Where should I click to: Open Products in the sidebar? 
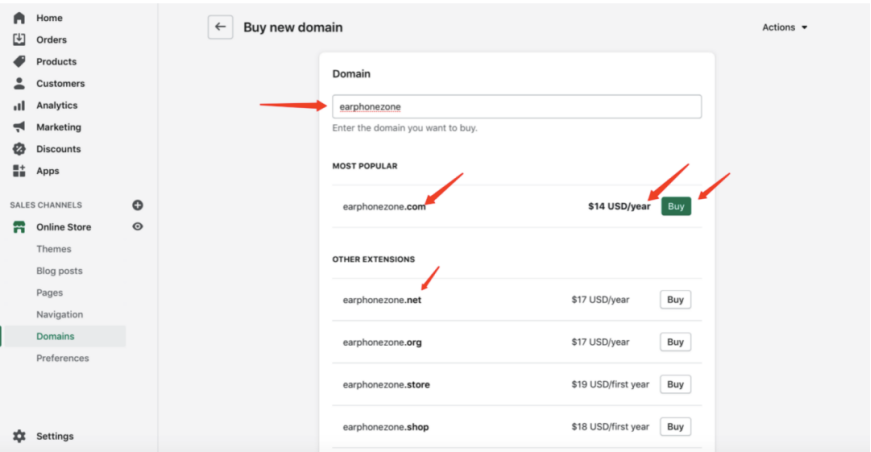click(56, 62)
